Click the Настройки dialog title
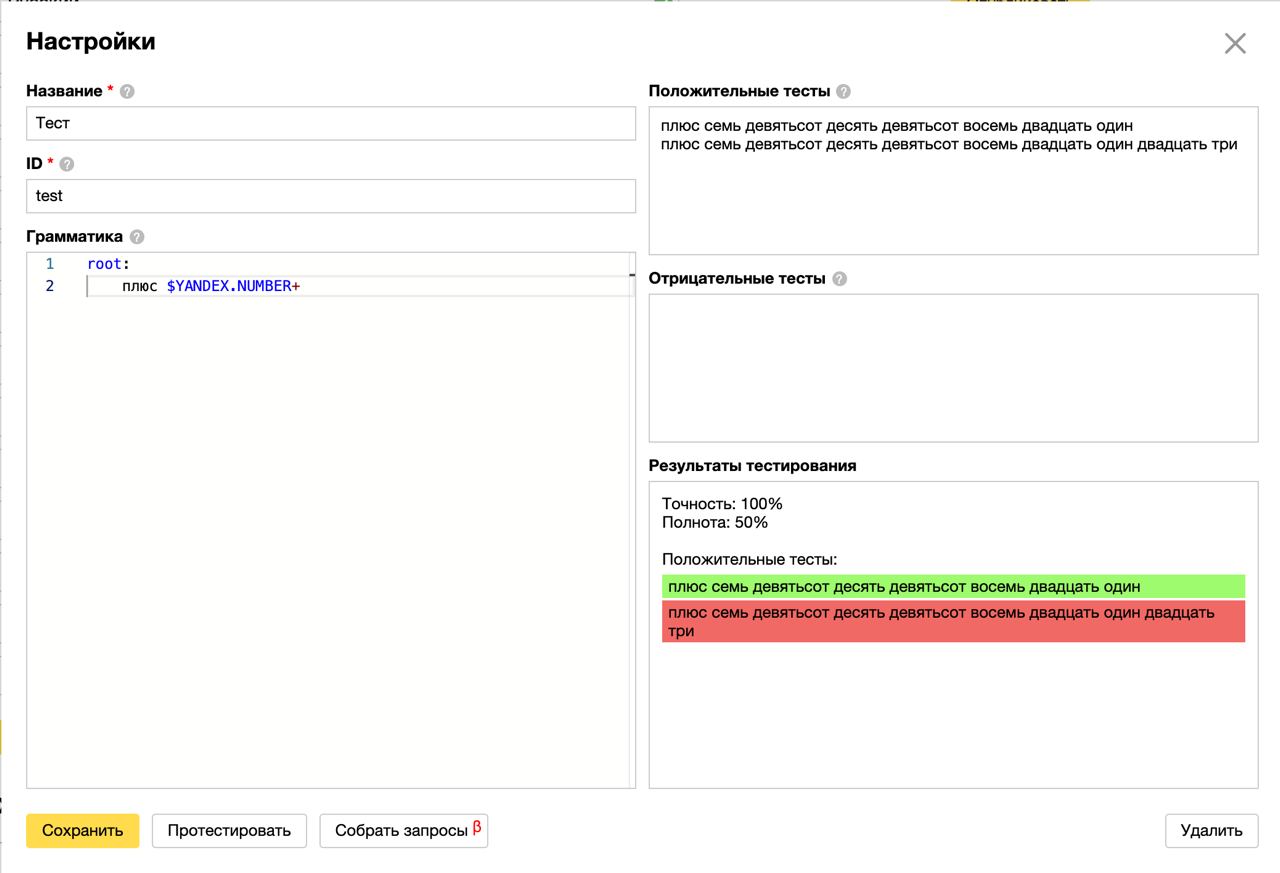This screenshot has height=873, width=1280. point(91,42)
